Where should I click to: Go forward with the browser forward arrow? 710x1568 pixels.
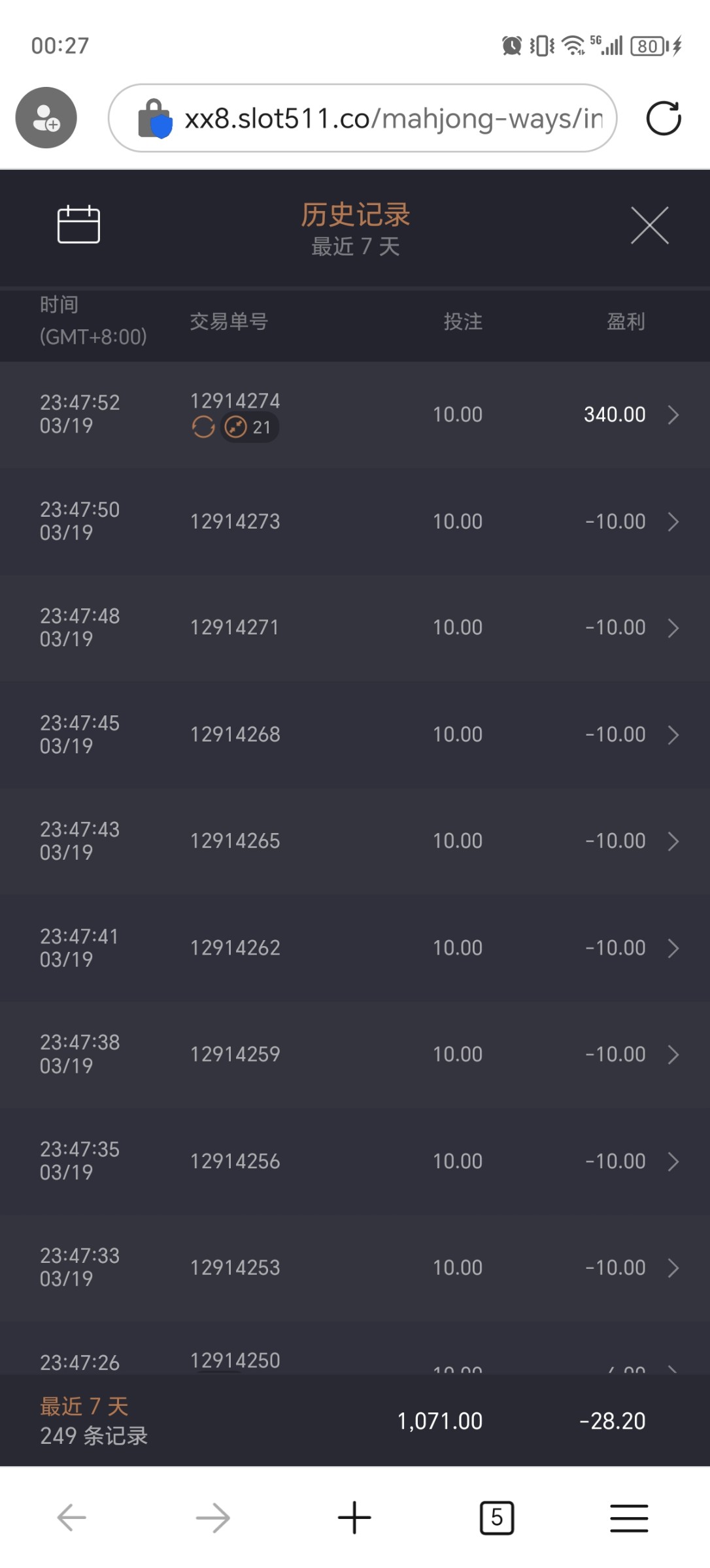[213, 1517]
